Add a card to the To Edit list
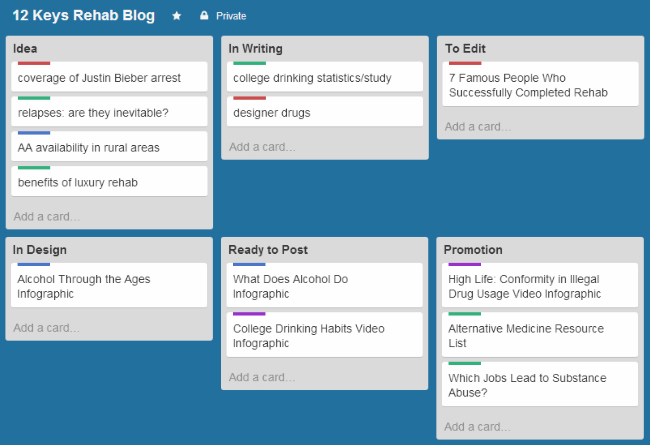 (x=478, y=126)
